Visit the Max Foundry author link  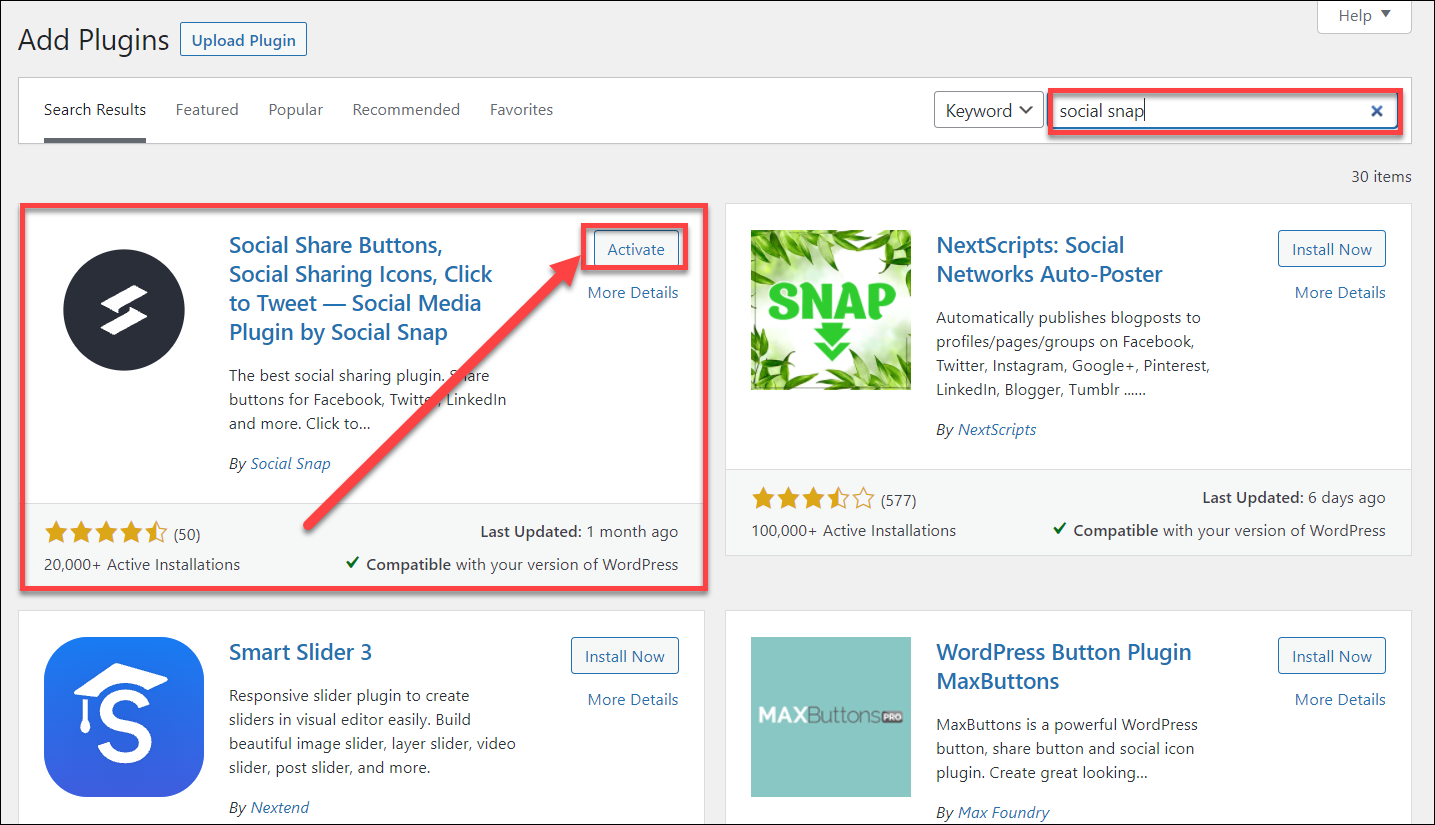point(1004,813)
